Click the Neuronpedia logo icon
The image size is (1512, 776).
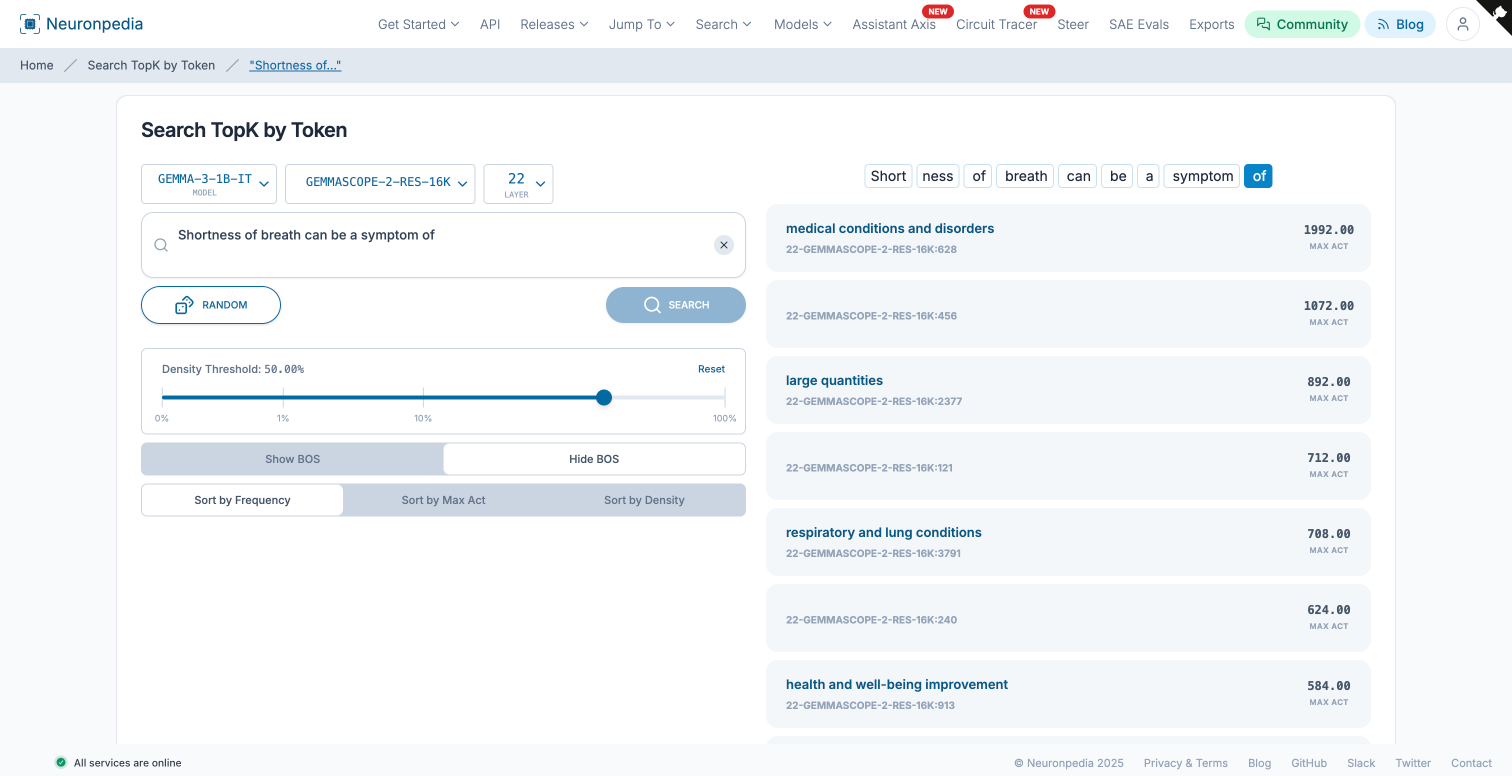pyautogui.click(x=30, y=24)
